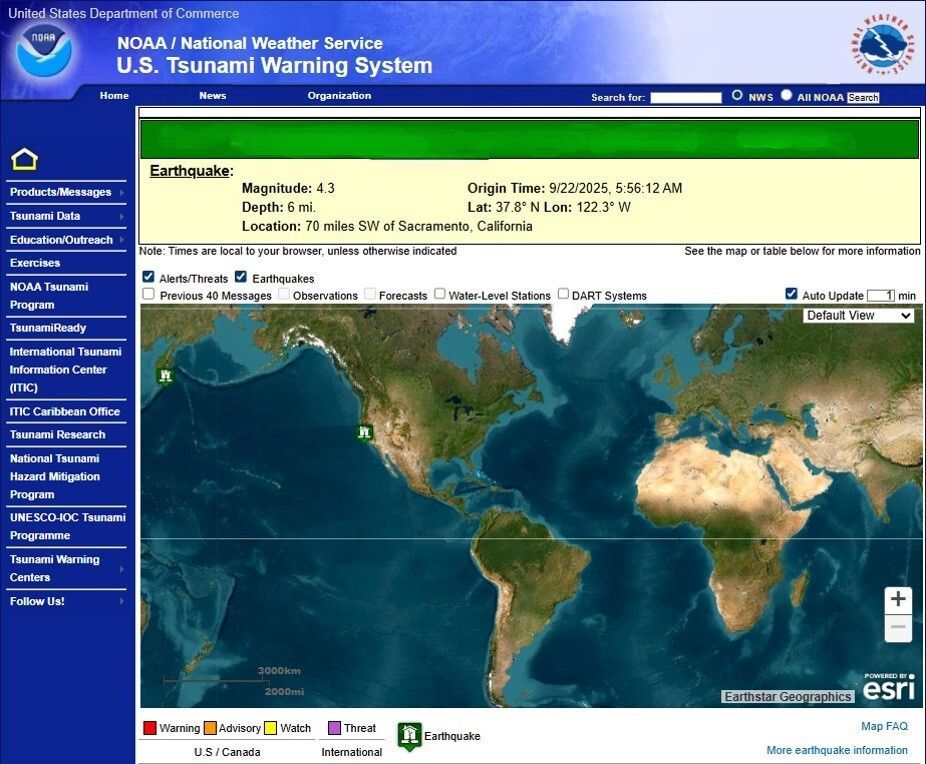
Task: Select the NWS search radio button
Action: pyautogui.click(x=739, y=96)
